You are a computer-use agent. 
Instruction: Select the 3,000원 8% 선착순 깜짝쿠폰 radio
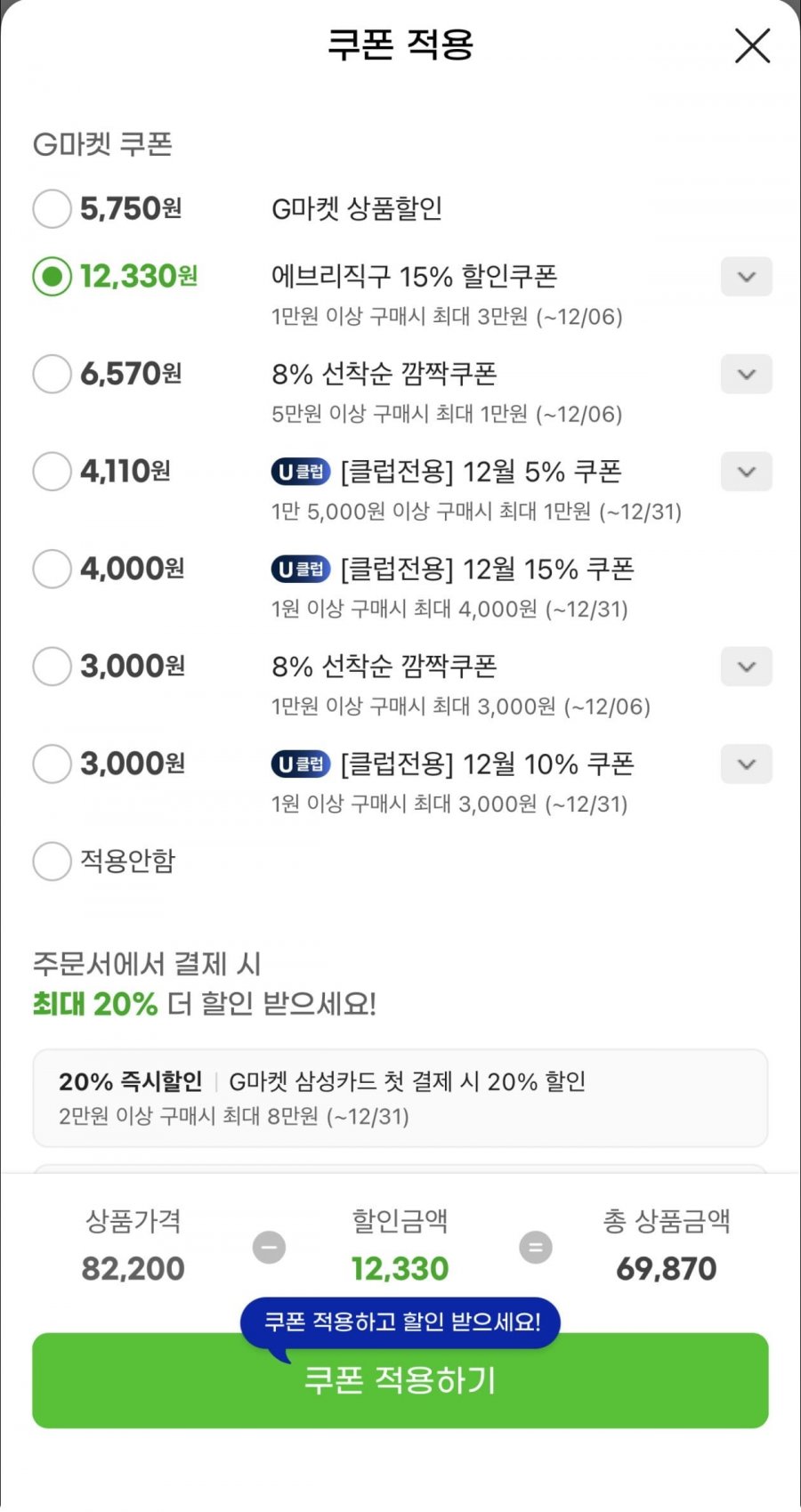52,667
